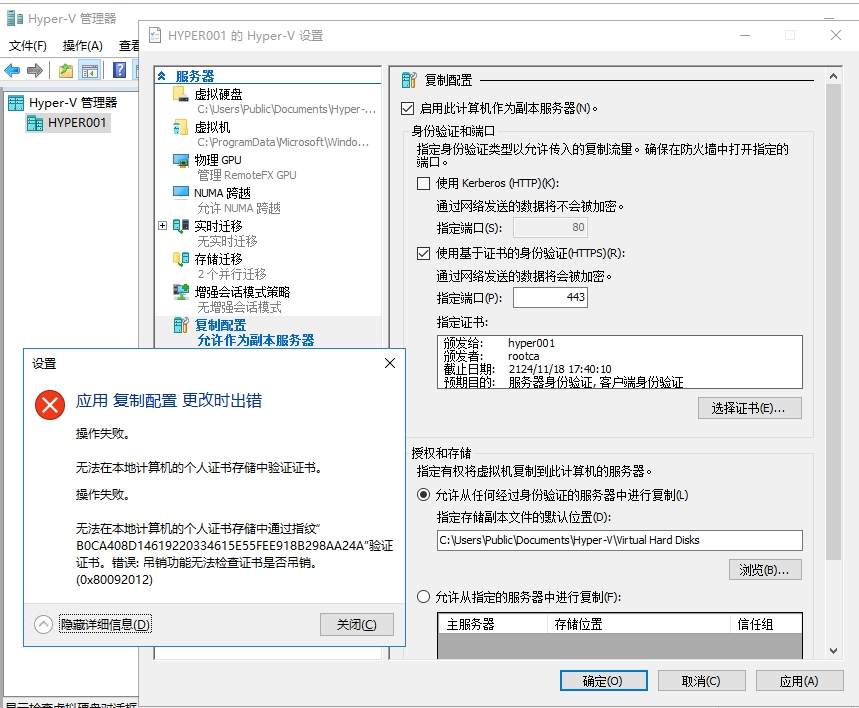Click the red error icon in the dialog
859x708 pixels.
50,405
